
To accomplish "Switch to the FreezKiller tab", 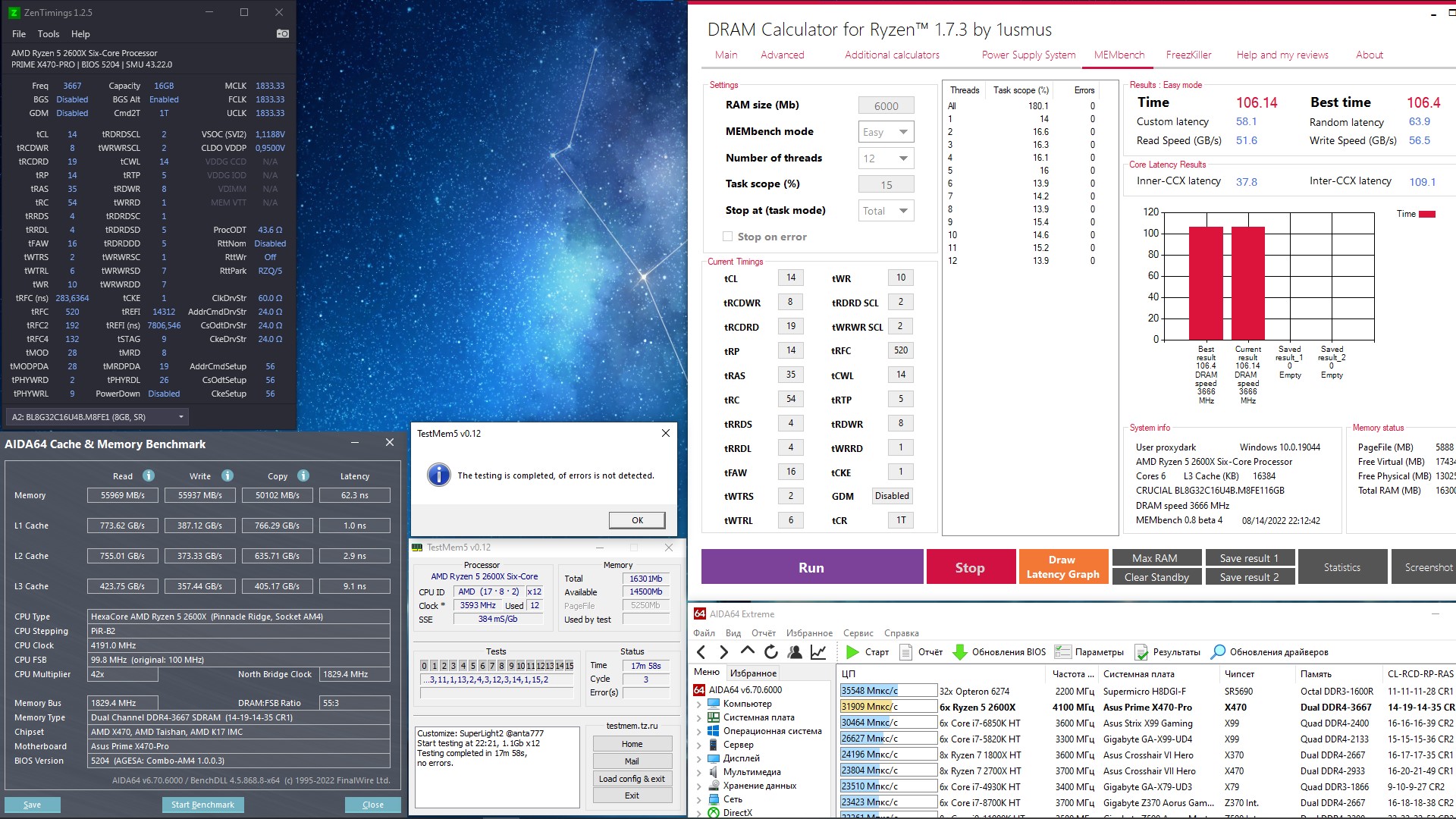I will tap(1188, 55).
